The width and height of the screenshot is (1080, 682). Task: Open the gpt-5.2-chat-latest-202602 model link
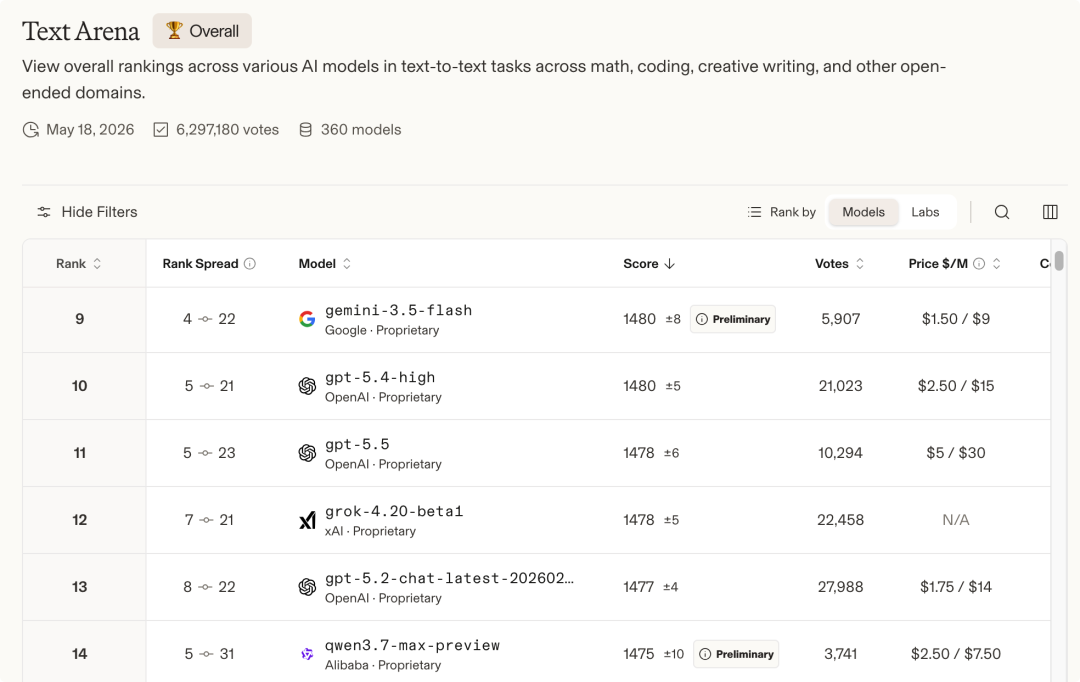(449, 578)
